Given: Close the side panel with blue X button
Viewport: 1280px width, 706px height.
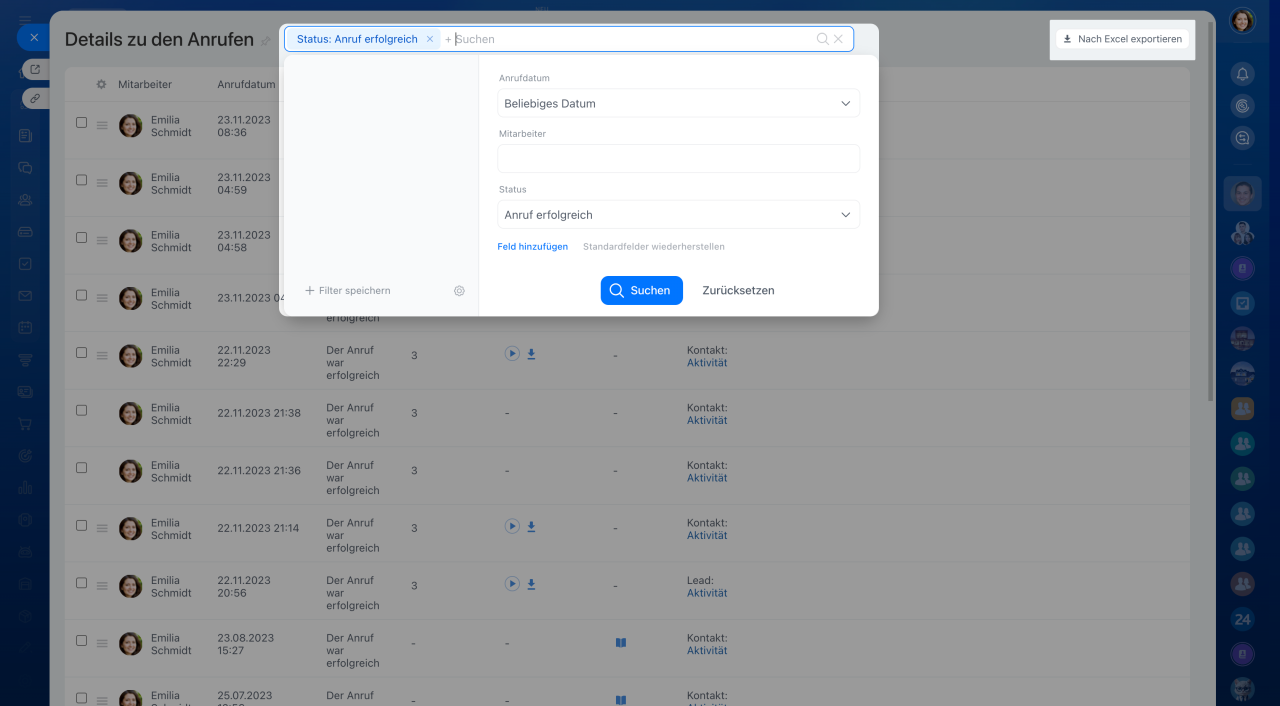Looking at the screenshot, I should pyautogui.click(x=33, y=38).
